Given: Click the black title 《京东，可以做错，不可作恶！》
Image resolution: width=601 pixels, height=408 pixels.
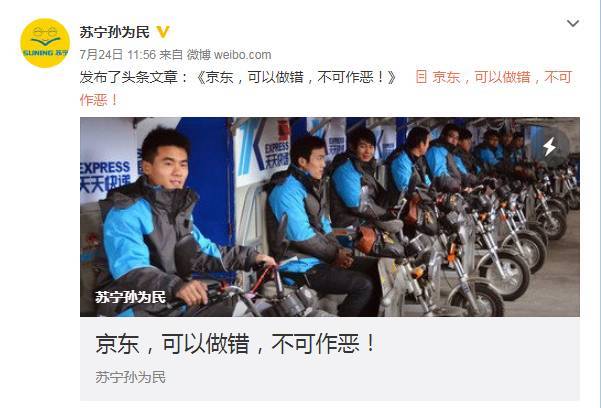Looking at the screenshot, I should click(296, 77).
